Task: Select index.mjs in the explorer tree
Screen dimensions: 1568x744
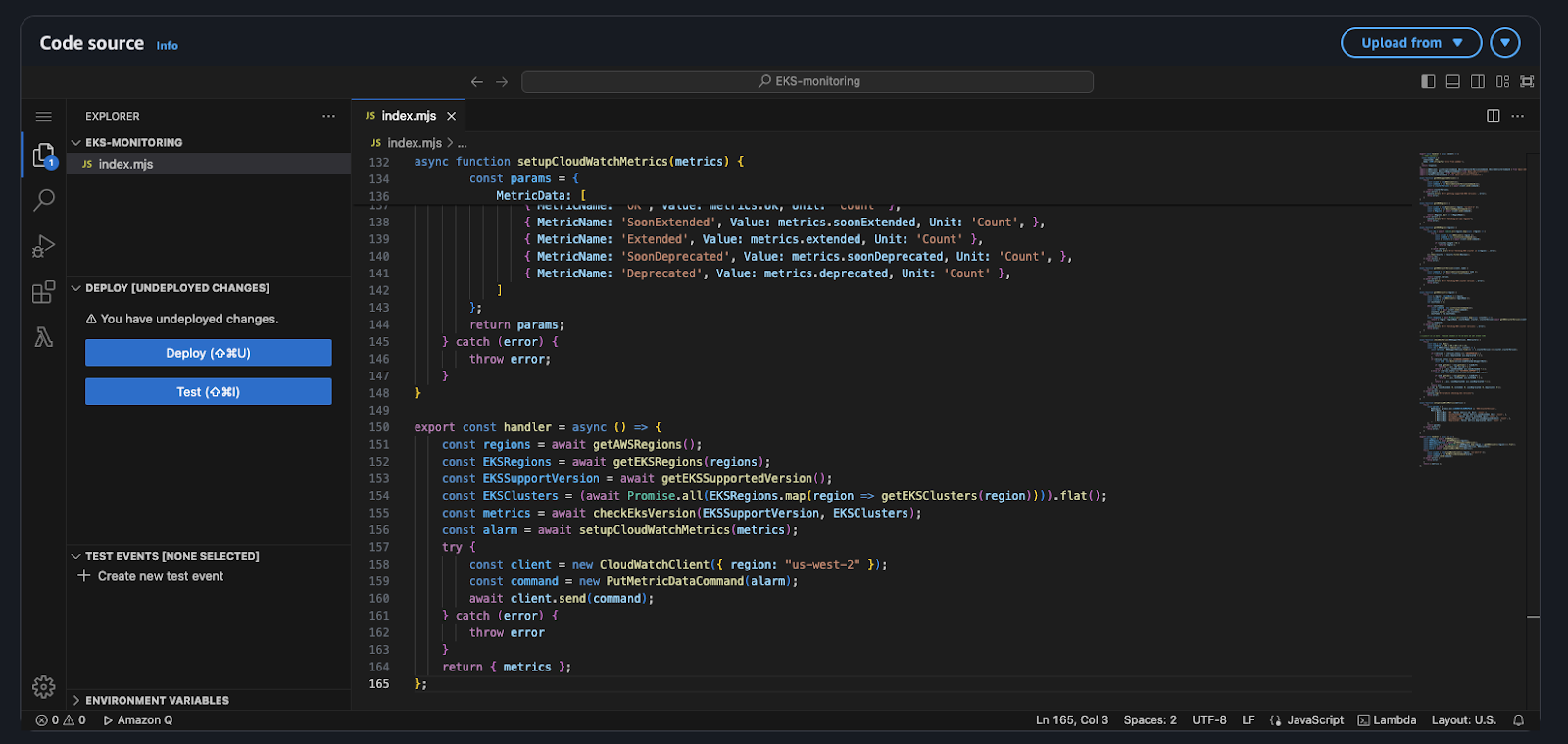Action: pos(209,164)
